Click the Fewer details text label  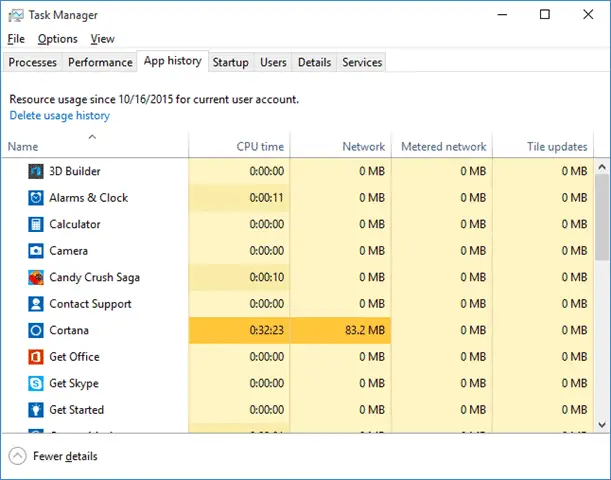65,456
